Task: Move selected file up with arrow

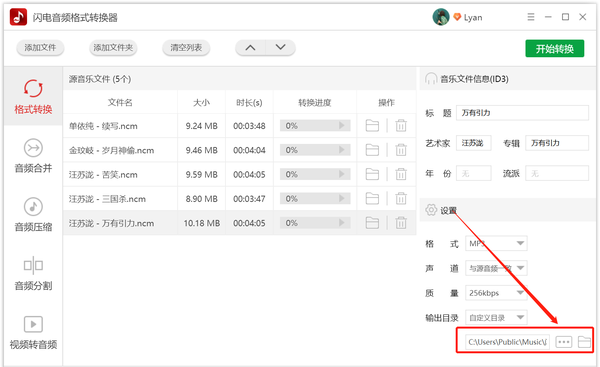Action: (250, 48)
